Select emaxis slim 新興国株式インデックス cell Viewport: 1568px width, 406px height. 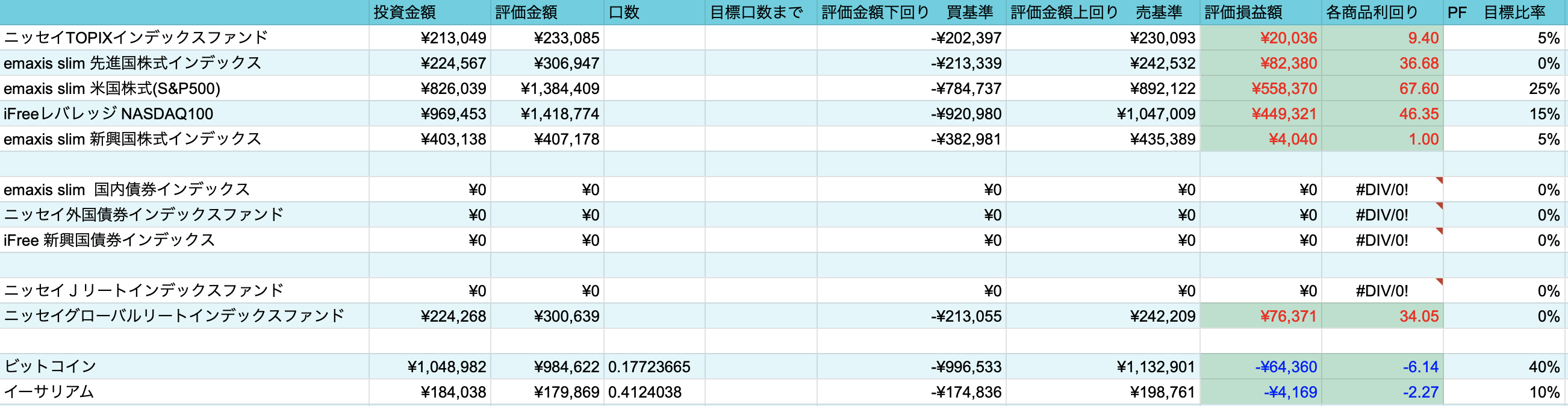pos(184,139)
